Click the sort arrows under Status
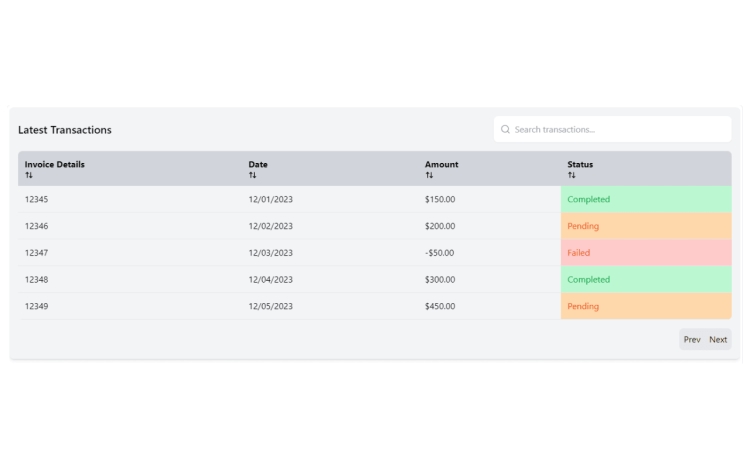 (x=572, y=175)
